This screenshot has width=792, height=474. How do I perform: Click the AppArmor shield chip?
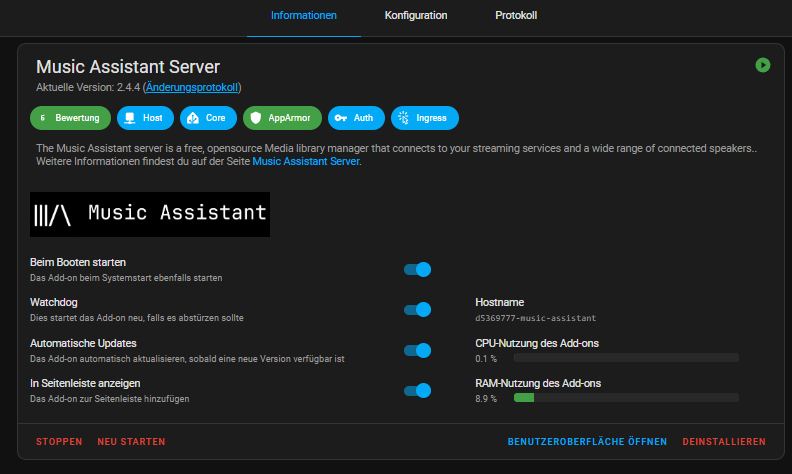click(x=281, y=118)
